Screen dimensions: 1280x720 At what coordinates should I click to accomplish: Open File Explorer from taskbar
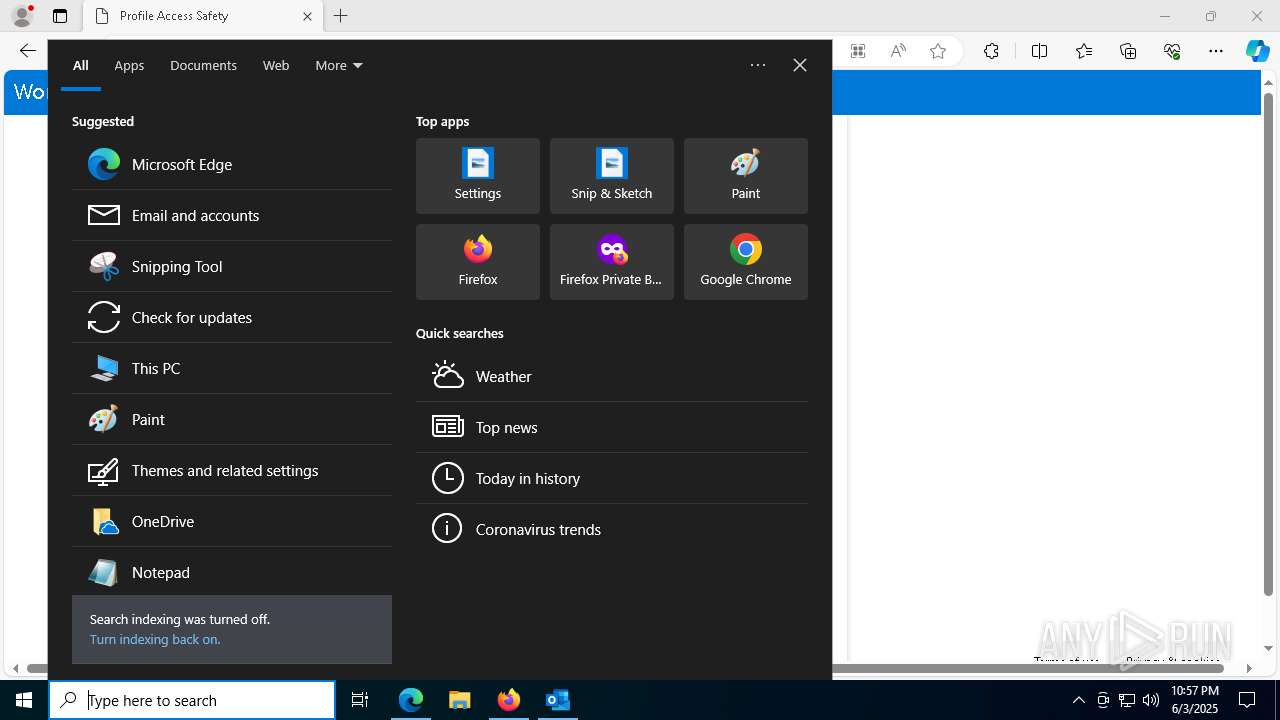click(460, 700)
